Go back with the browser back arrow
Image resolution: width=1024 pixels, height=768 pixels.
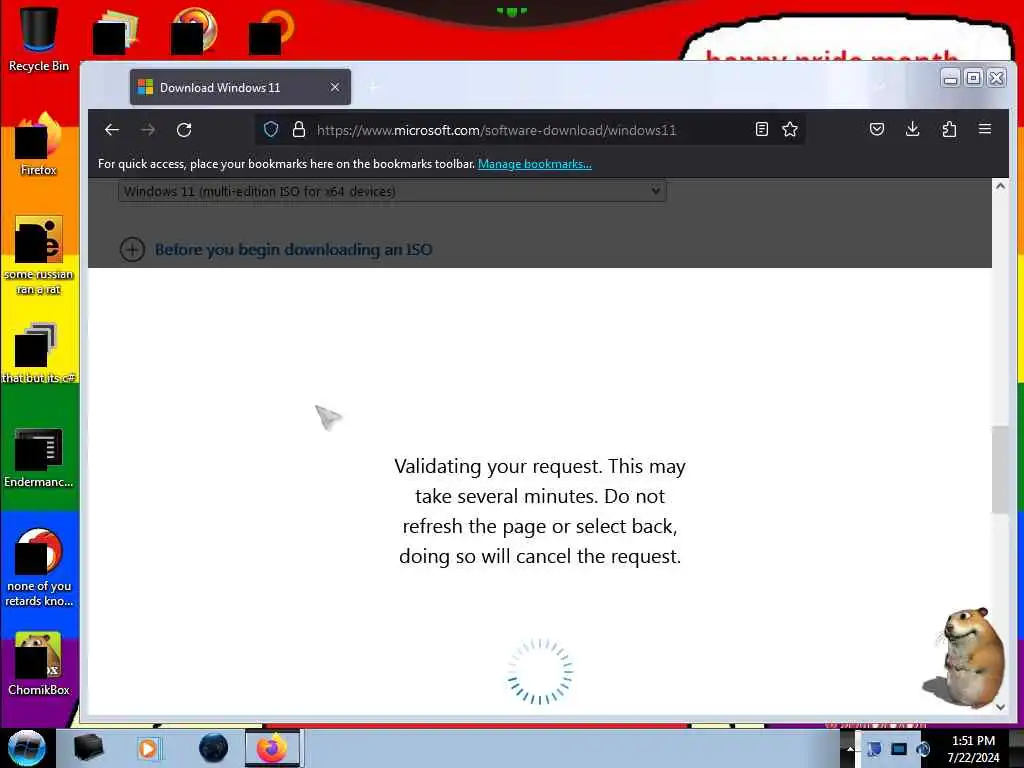click(112, 130)
